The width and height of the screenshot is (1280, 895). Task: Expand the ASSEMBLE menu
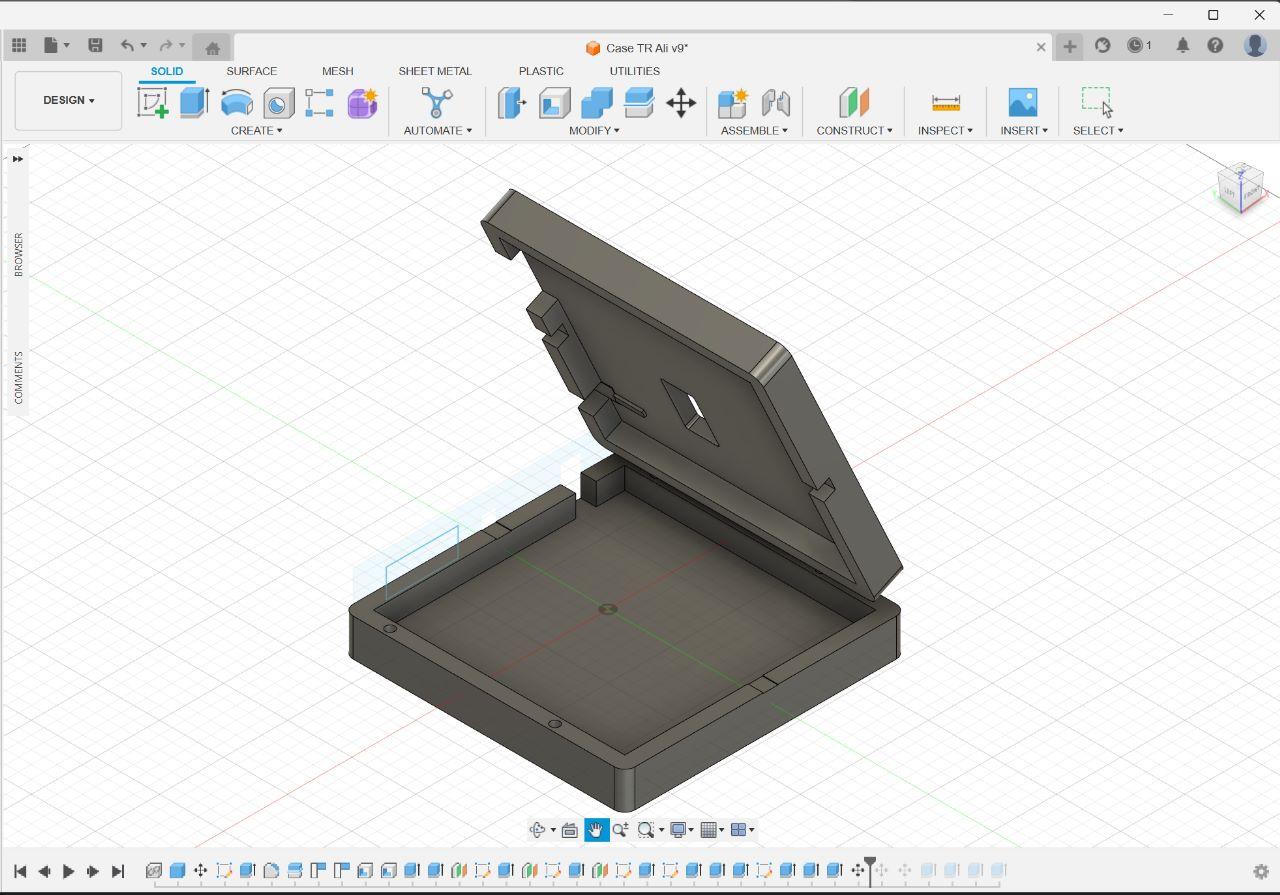[x=754, y=130]
